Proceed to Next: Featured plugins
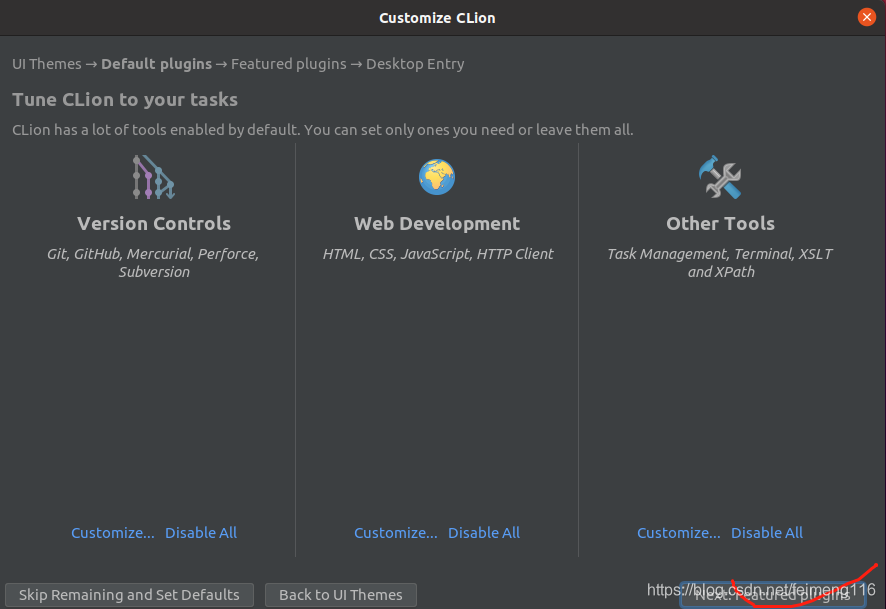This screenshot has height=609, width=886. pyautogui.click(x=772, y=595)
